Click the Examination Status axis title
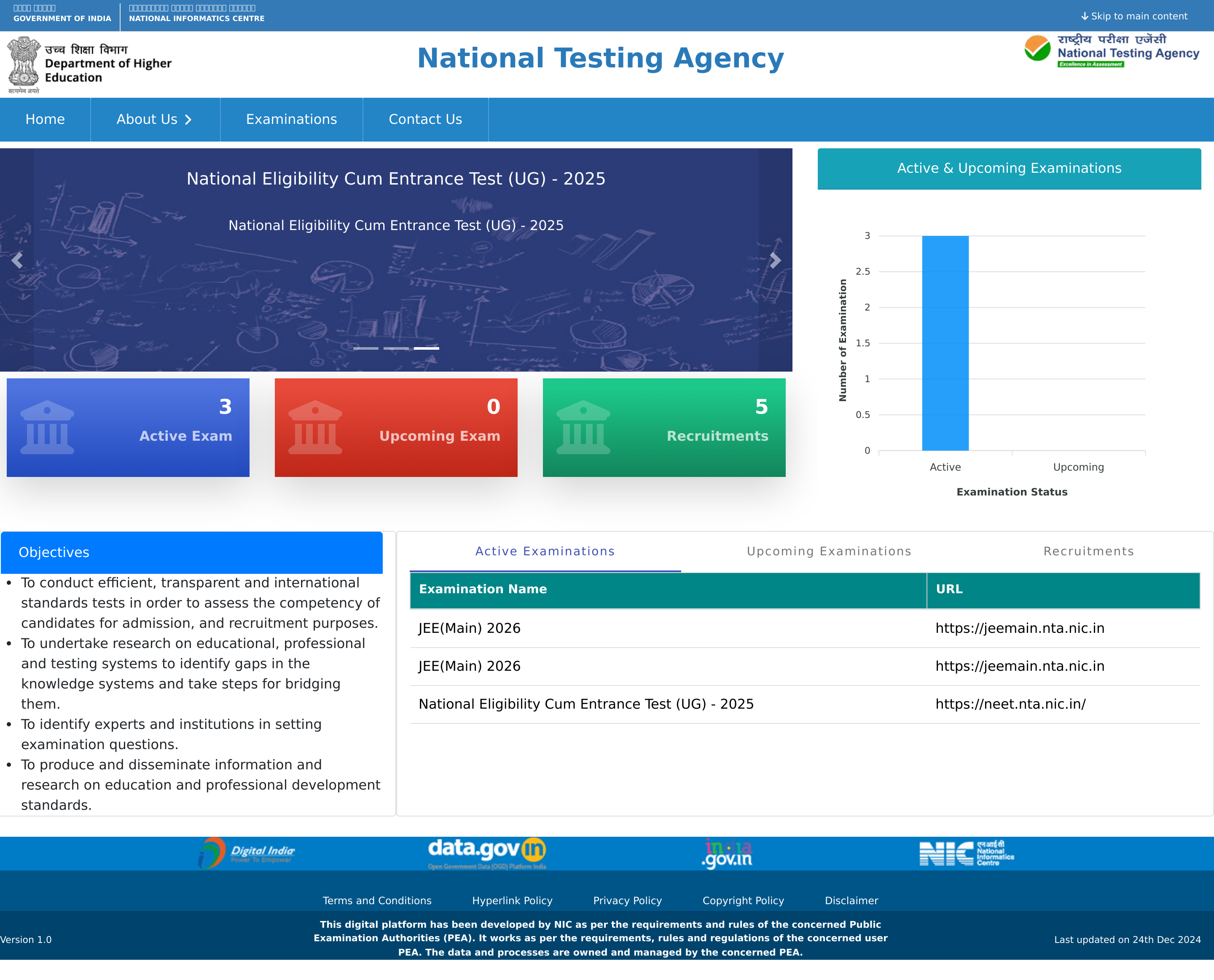The height and width of the screenshot is (980, 1214). click(1012, 492)
